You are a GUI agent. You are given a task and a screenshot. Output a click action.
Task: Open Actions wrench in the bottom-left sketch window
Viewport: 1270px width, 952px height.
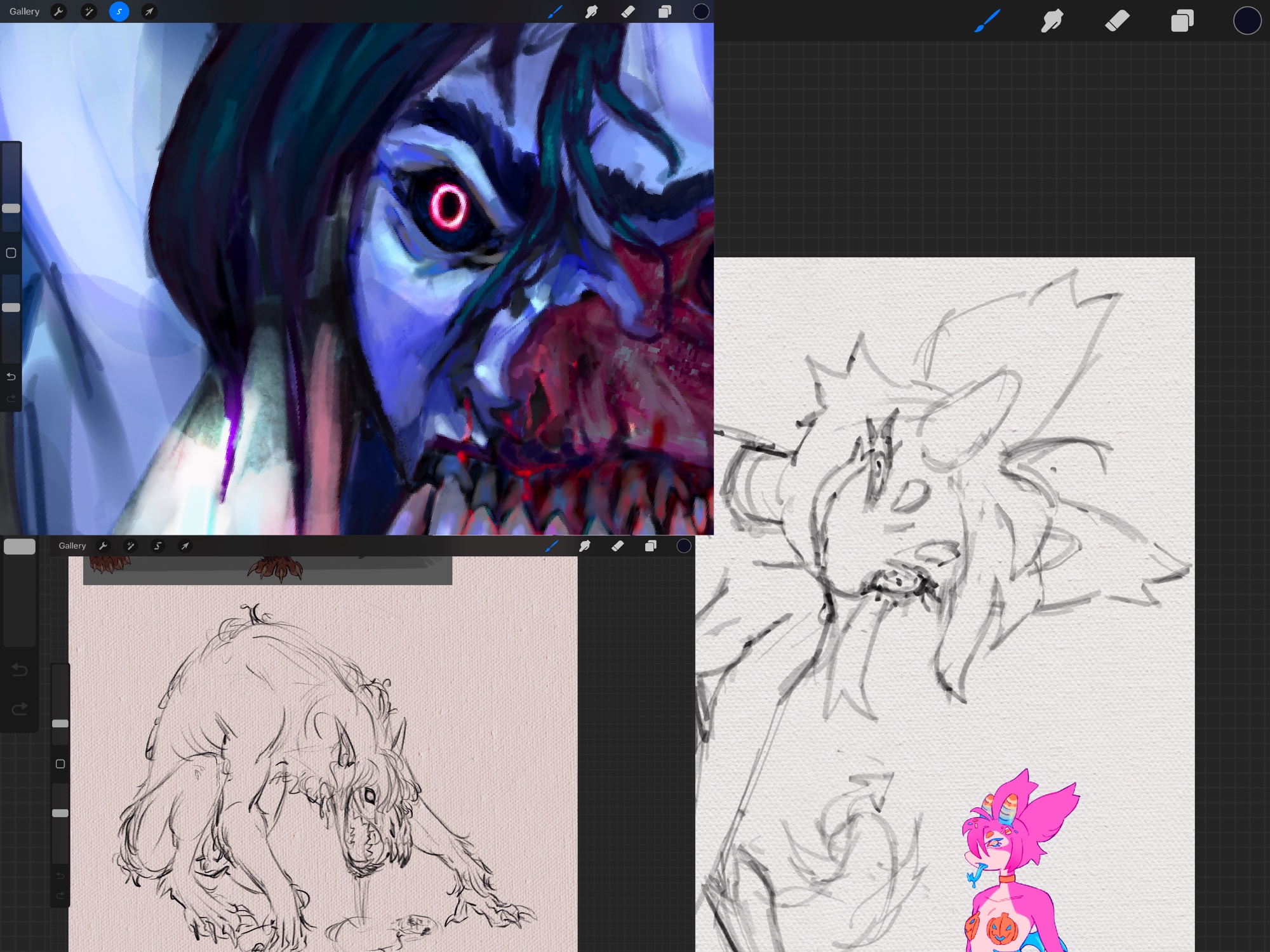pyautogui.click(x=103, y=546)
